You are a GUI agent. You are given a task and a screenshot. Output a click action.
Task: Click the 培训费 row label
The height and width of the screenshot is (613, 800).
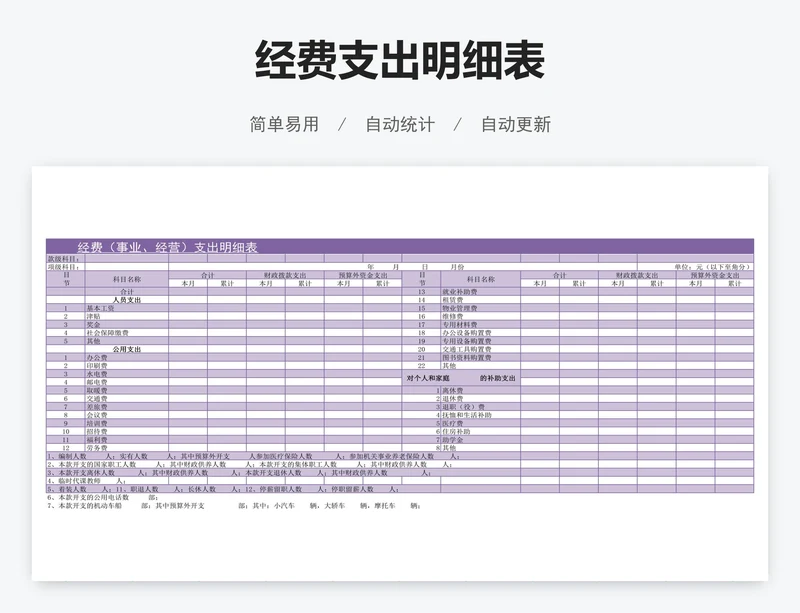pyautogui.click(x=97, y=423)
